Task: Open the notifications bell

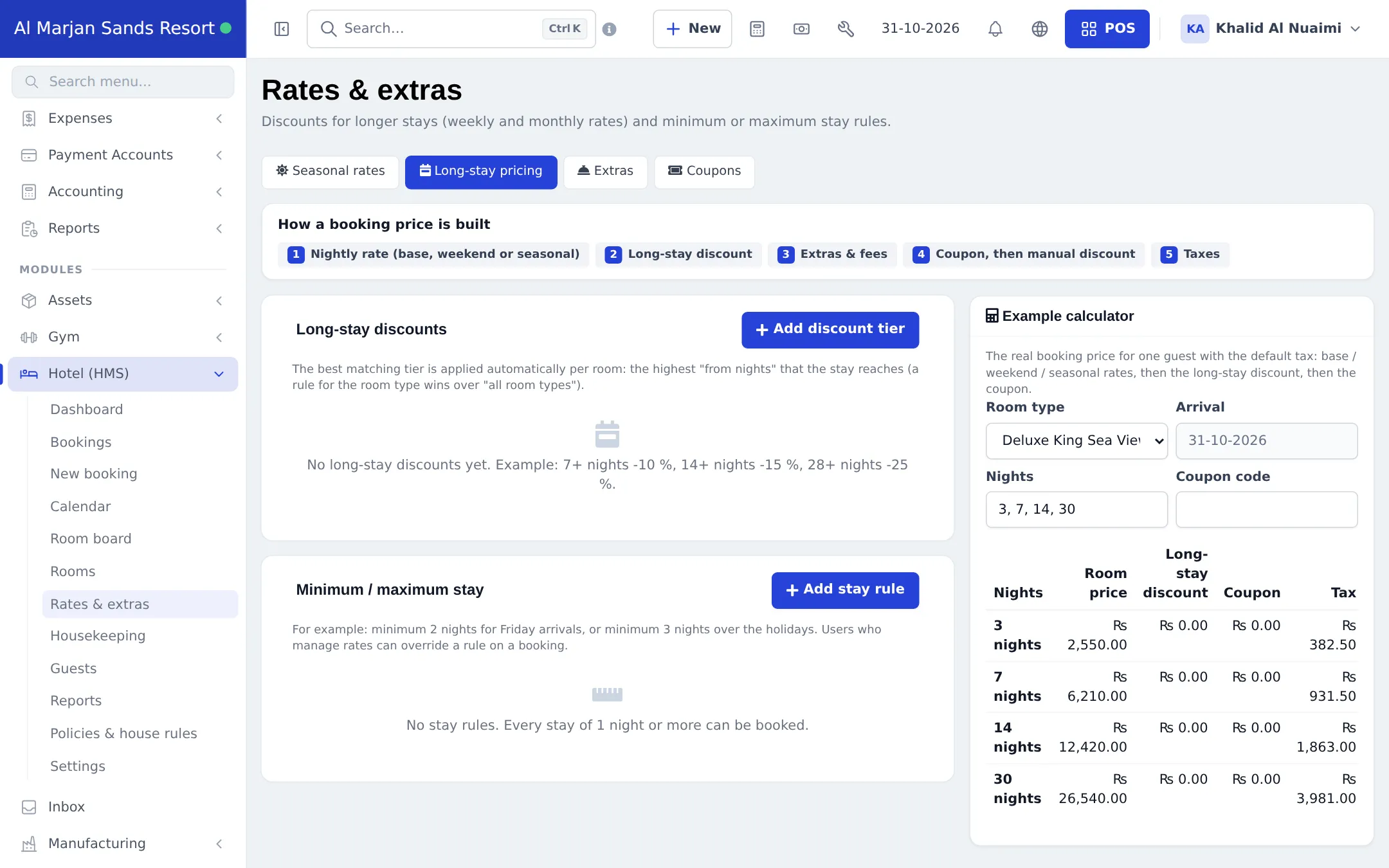Action: (x=995, y=29)
